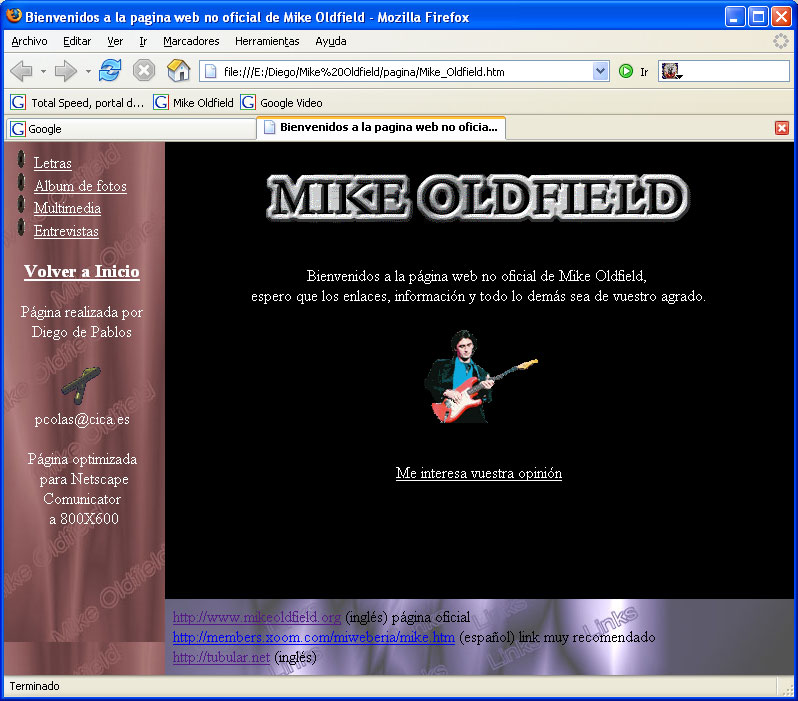Click the pcolas@cica.es email text
The height and width of the screenshot is (701, 798).
[x=82, y=419]
